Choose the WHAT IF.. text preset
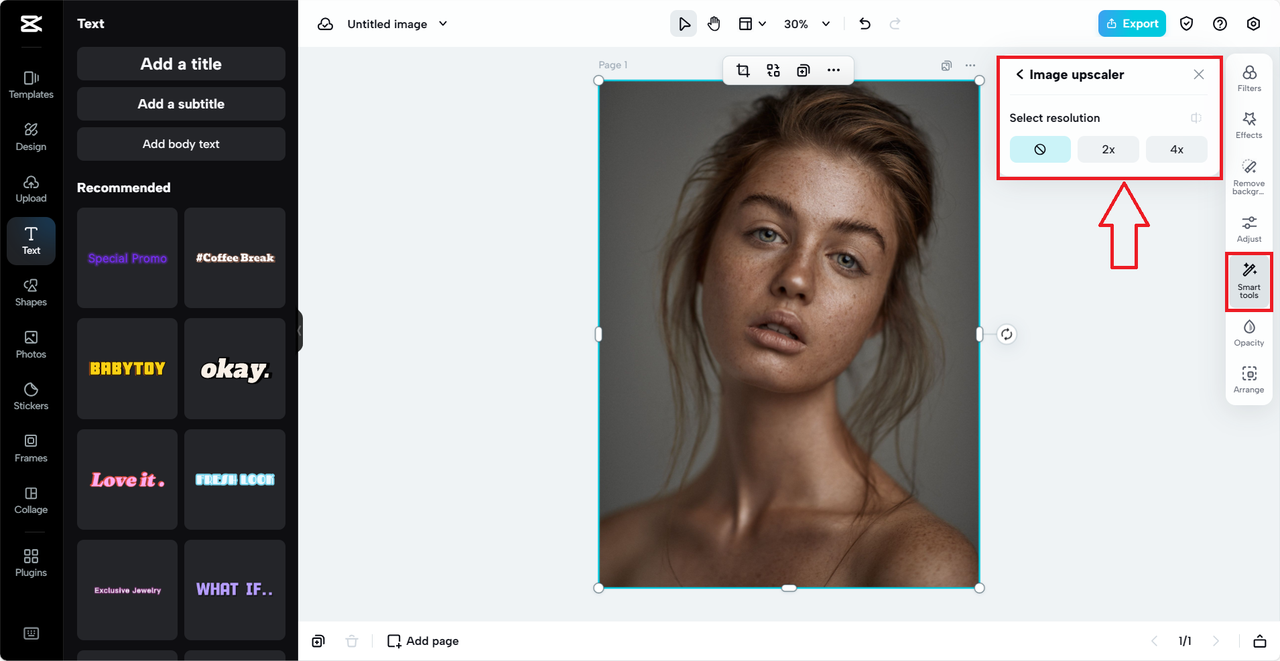 [x=235, y=590]
